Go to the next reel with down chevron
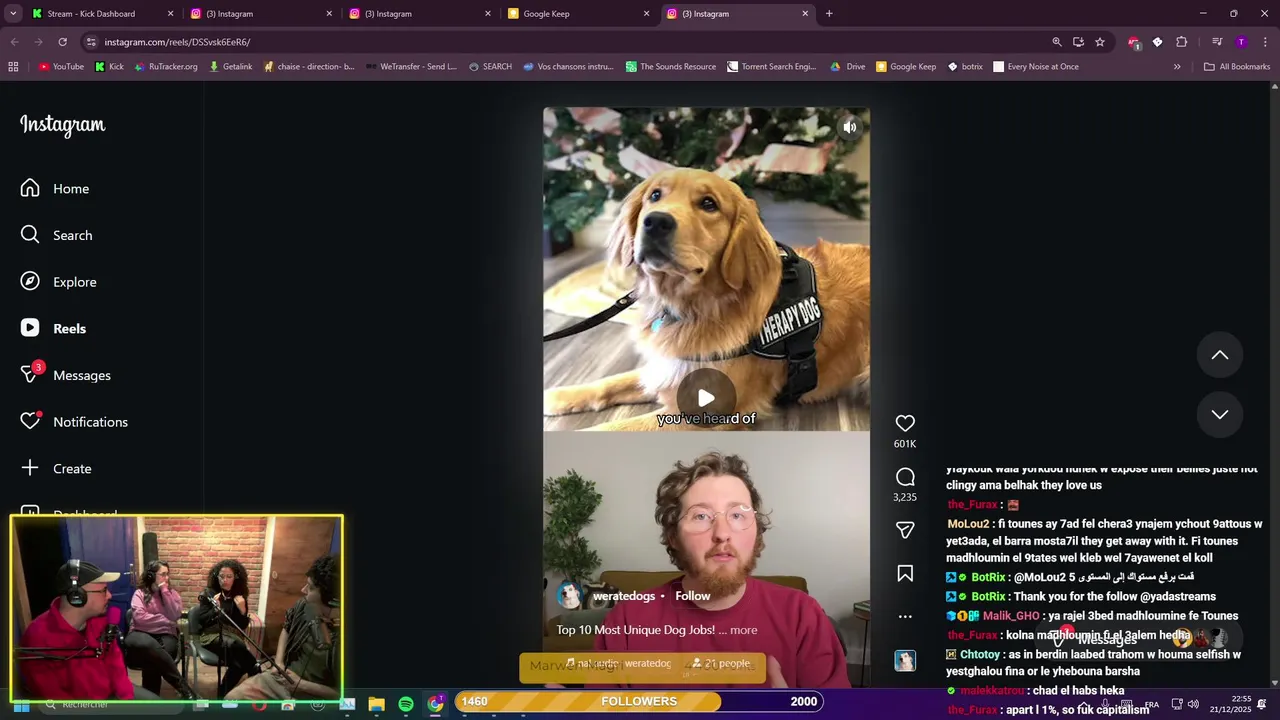This screenshot has height=720, width=1280. click(1220, 414)
